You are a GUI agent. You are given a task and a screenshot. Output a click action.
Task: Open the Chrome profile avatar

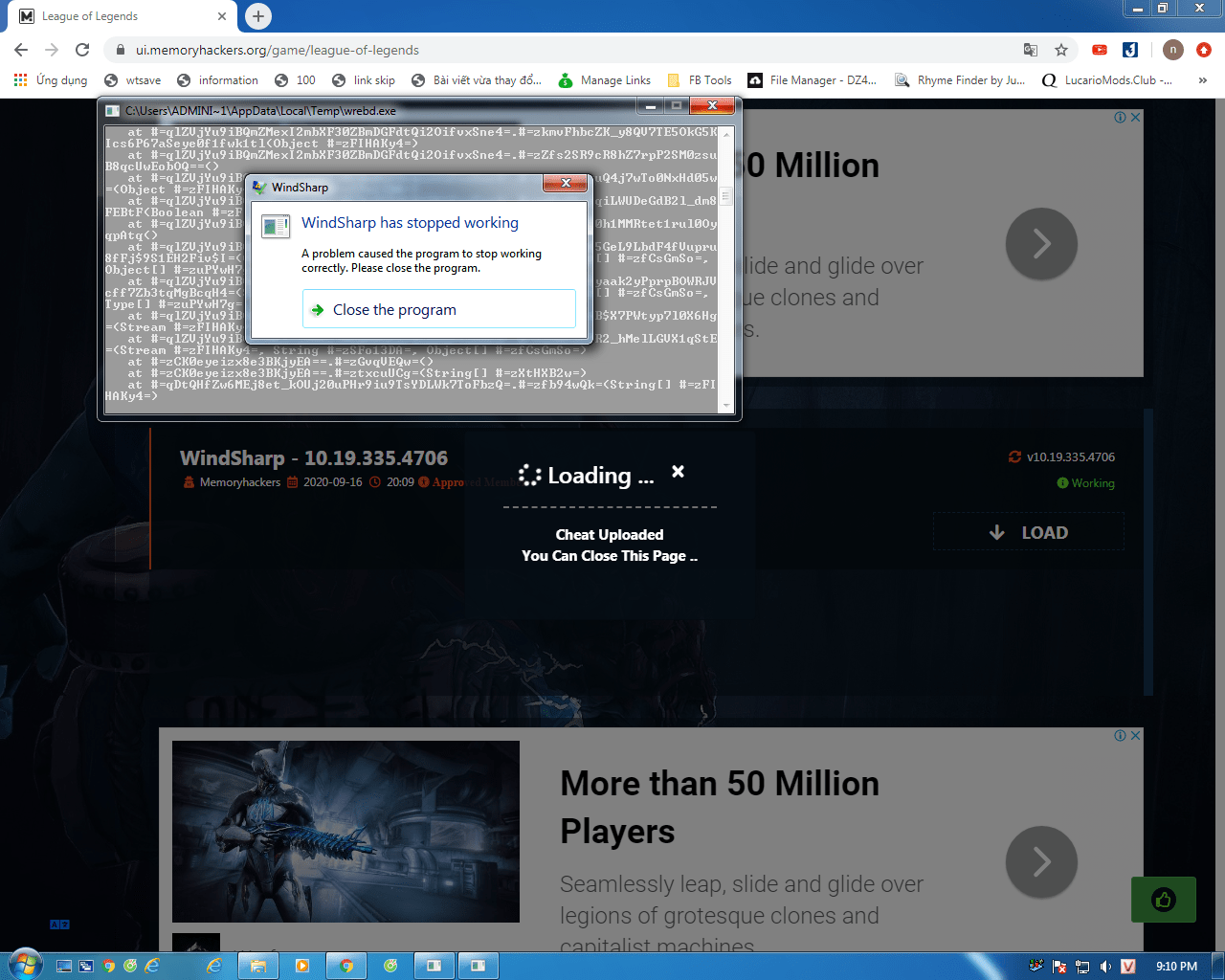point(1173,50)
